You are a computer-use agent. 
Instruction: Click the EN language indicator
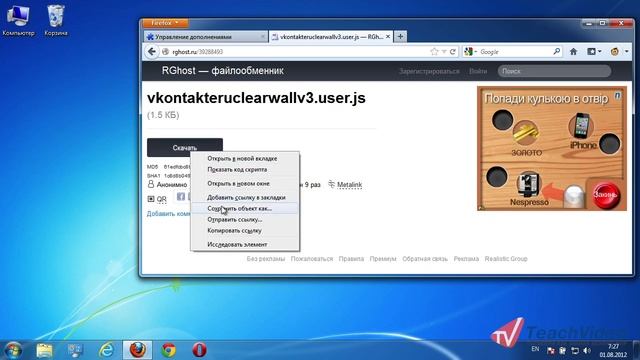coord(535,349)
